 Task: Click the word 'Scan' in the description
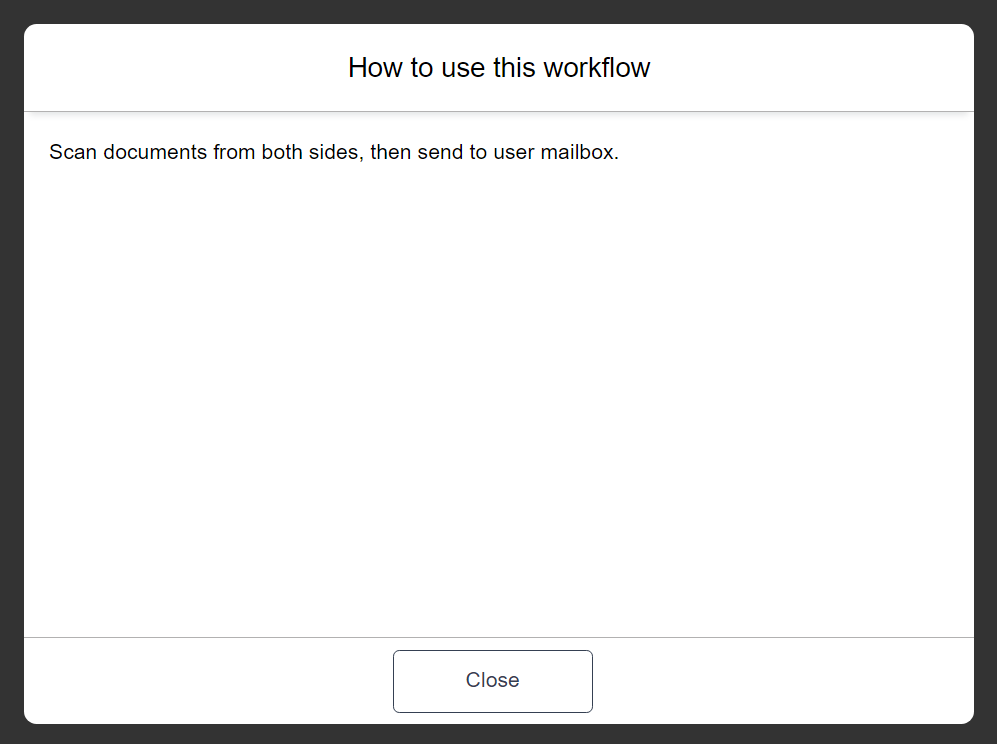coord(74,152)
